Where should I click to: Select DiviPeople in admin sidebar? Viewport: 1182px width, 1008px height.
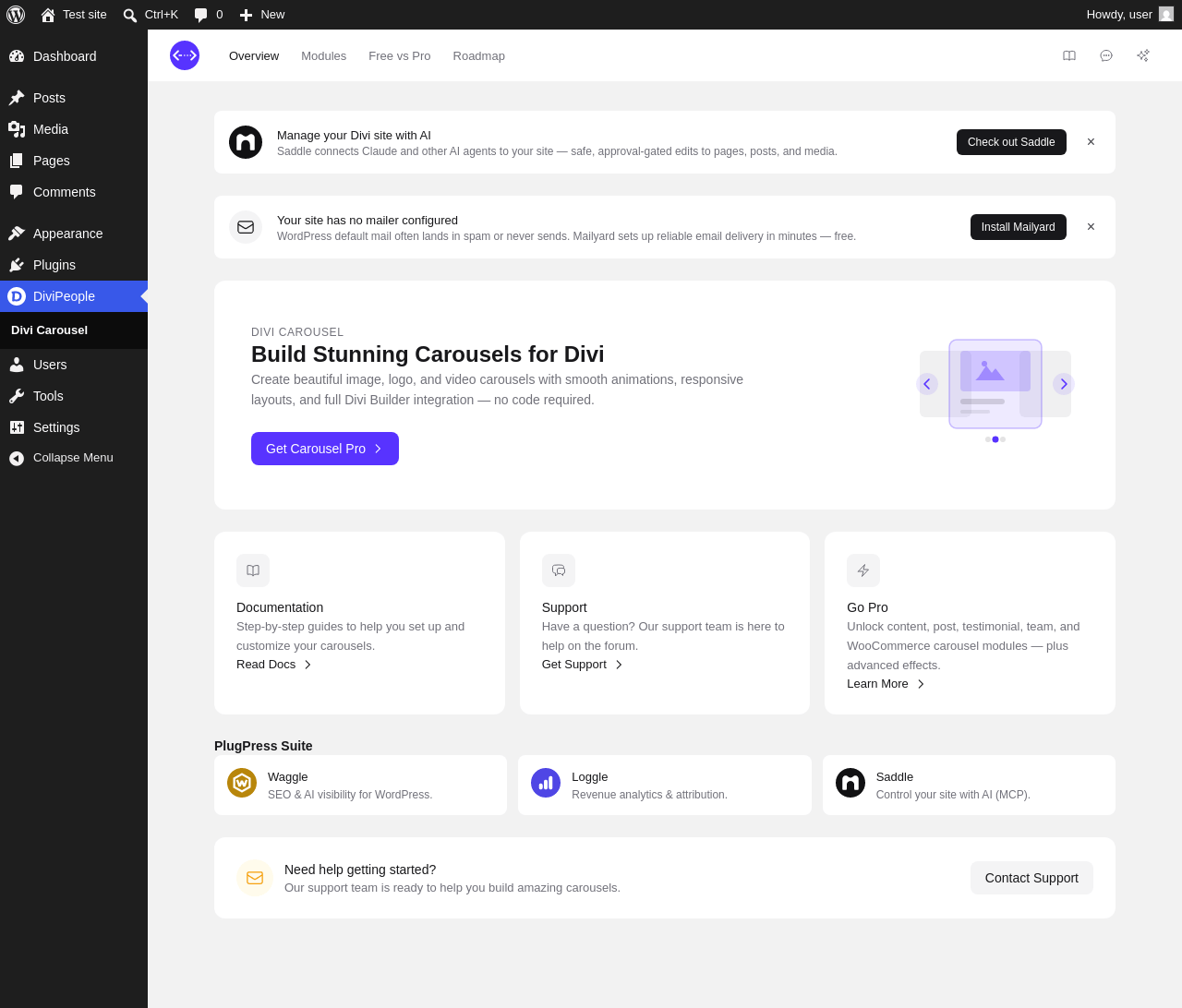coord(74,296)
